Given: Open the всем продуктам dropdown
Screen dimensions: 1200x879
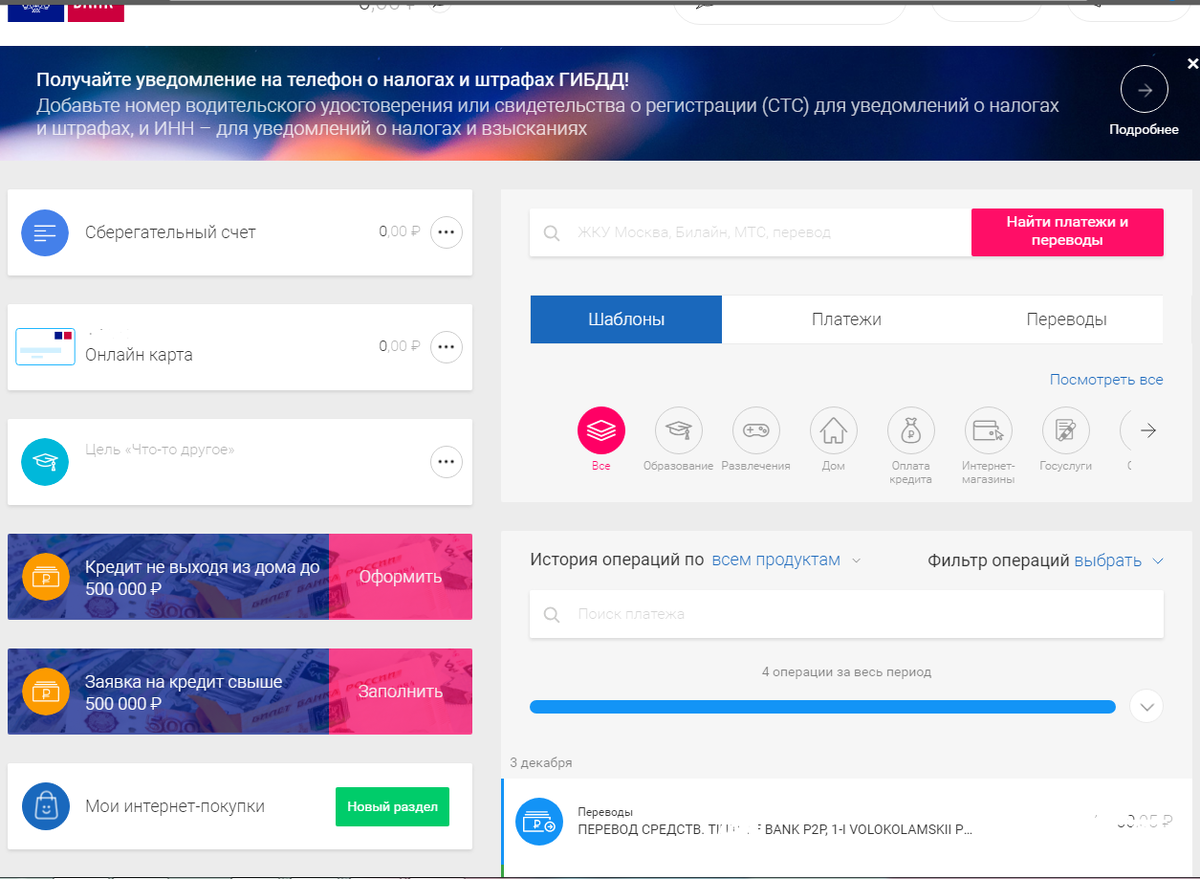Looking at the screenshot, I should point(786,560).
